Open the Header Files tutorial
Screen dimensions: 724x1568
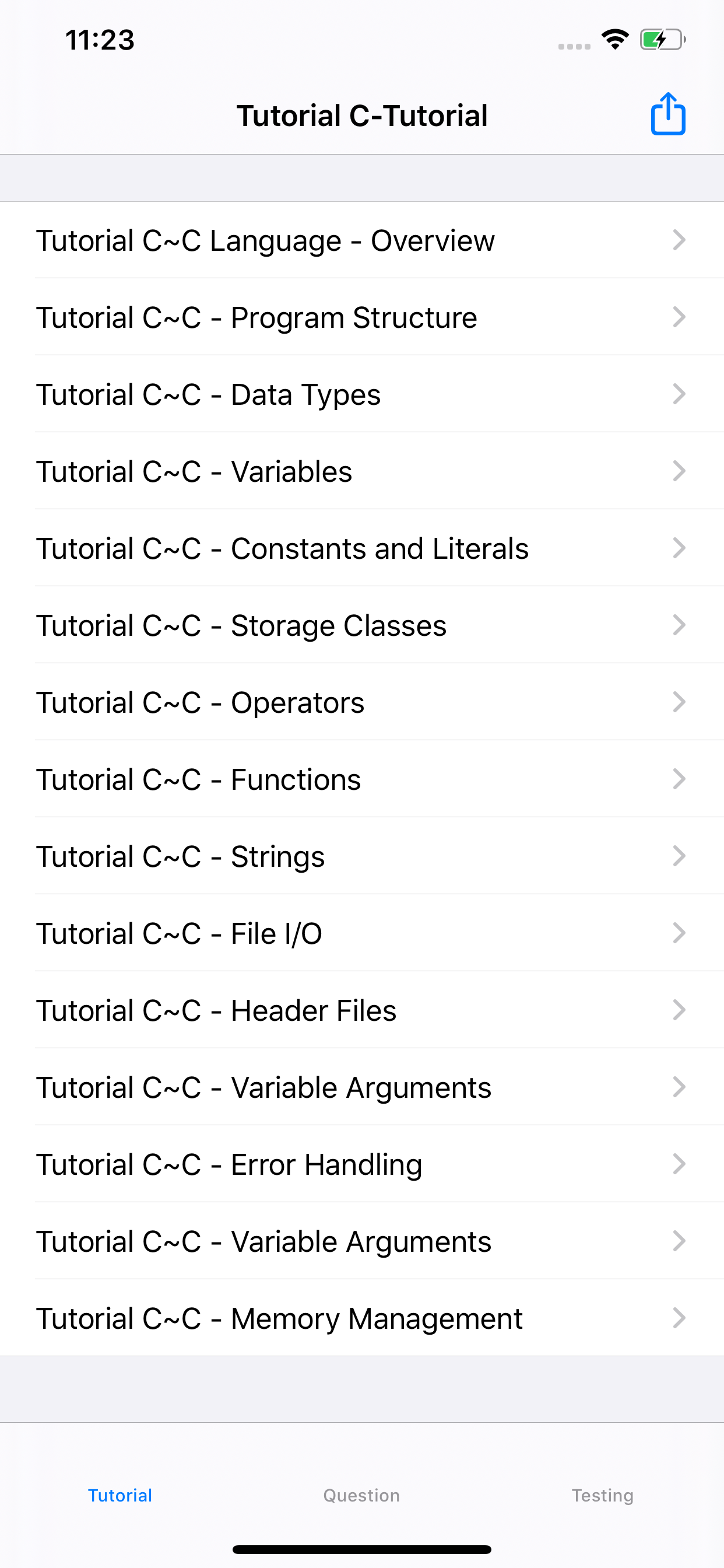[x=216, y=1010]
